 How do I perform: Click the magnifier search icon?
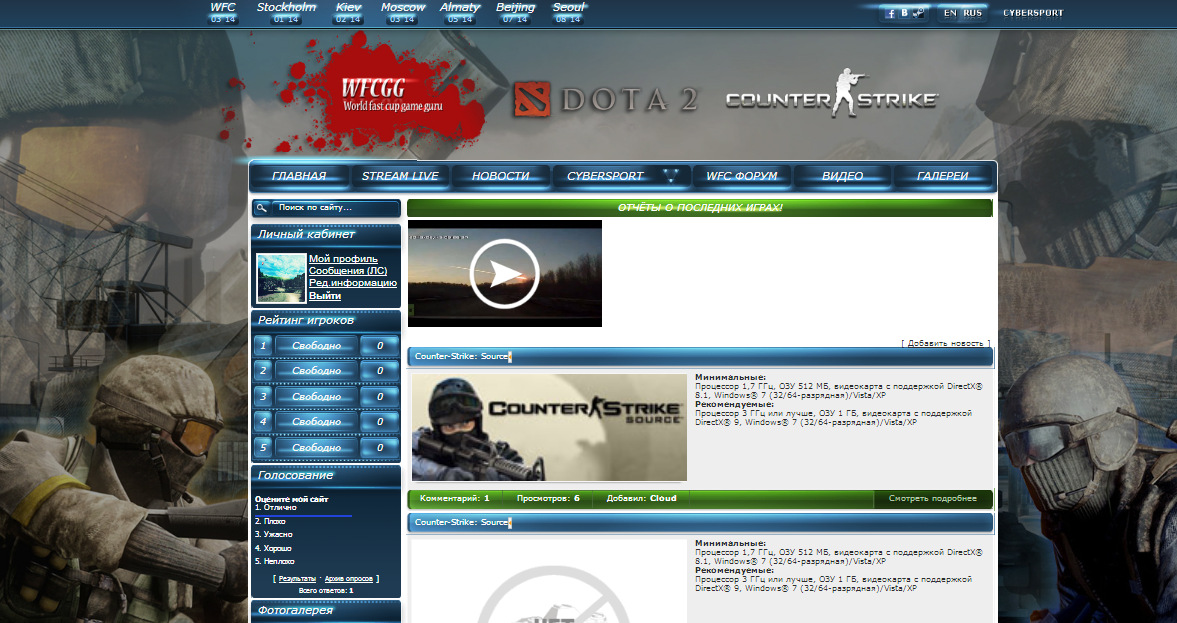coord(261,208)
